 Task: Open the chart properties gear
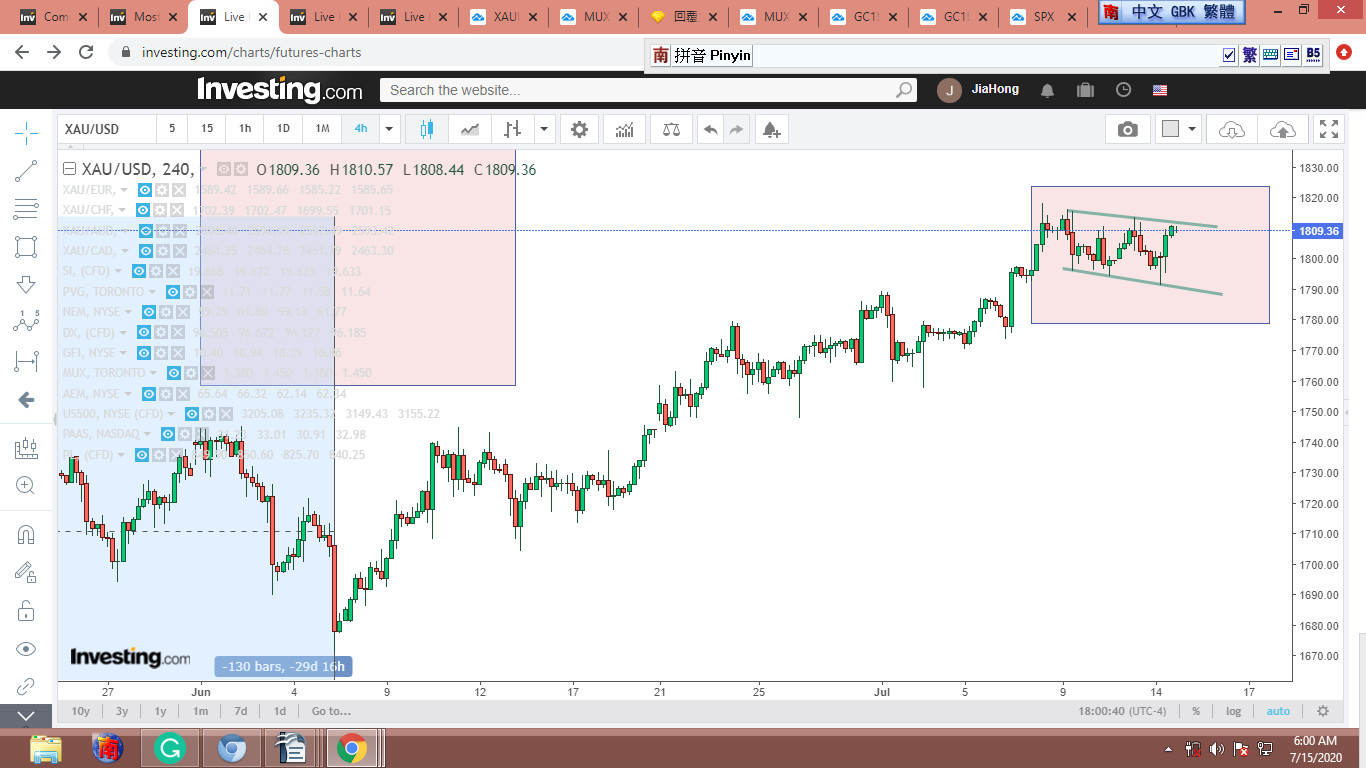click(x=579, y=129)
